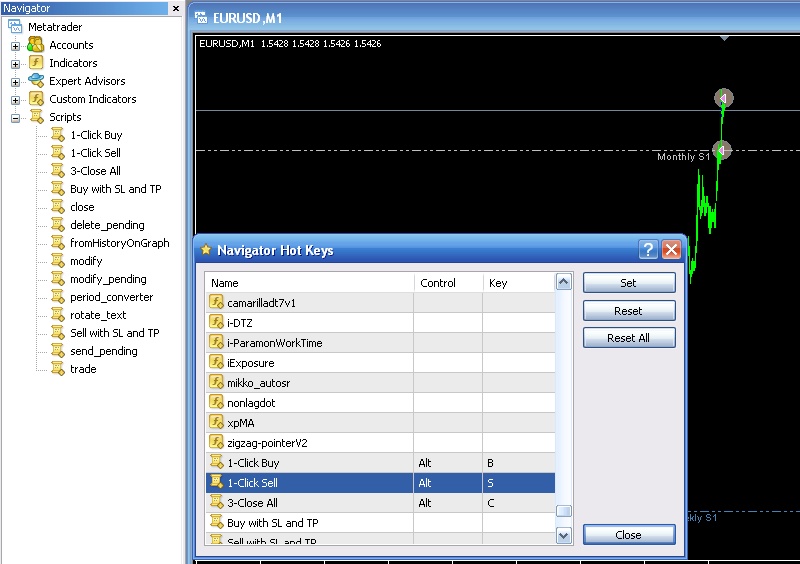Expand the Expert Advisors tree node
This screenshot has width=800, height=564.
tap(15, 82)
